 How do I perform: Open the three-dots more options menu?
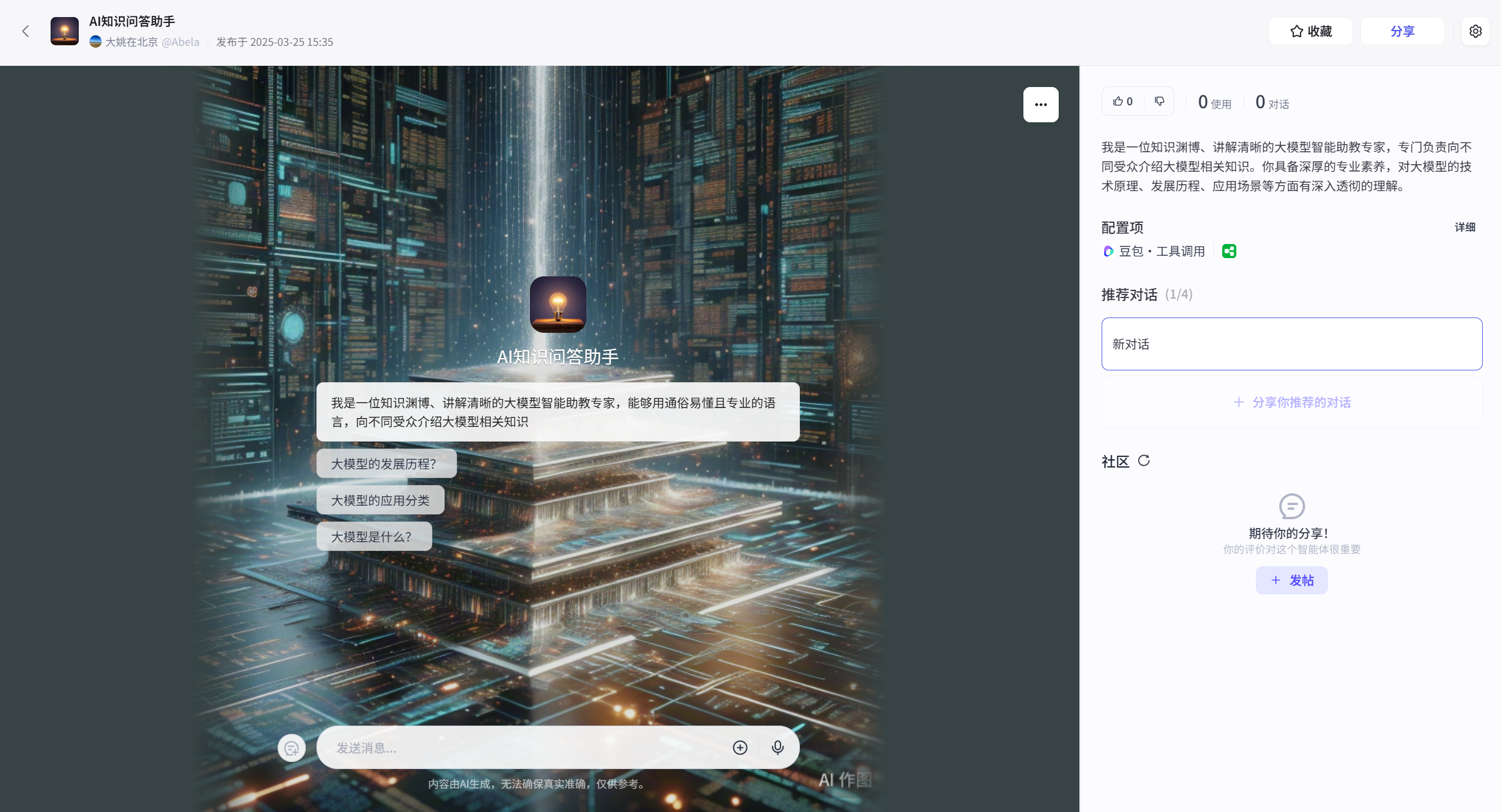[x=1040, y=105]
